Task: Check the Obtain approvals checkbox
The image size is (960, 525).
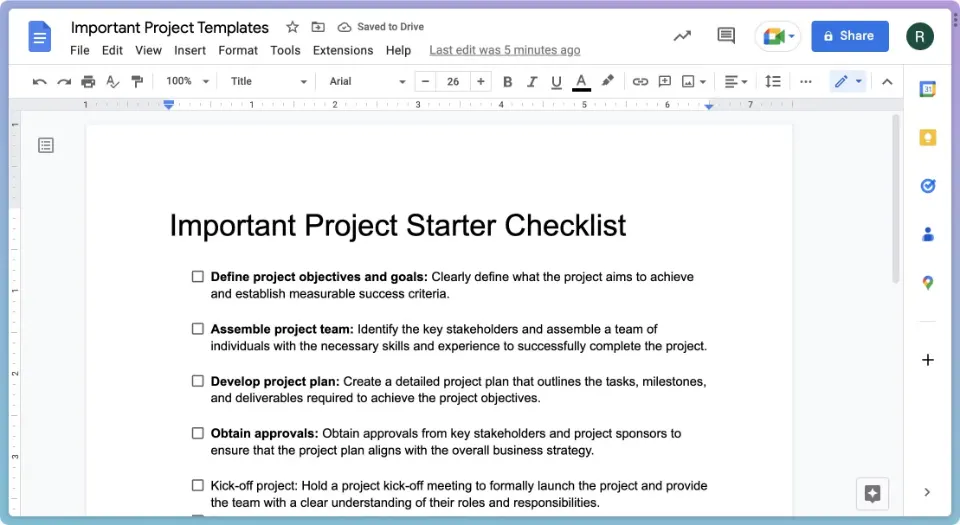Action: (x=198, y=433)
